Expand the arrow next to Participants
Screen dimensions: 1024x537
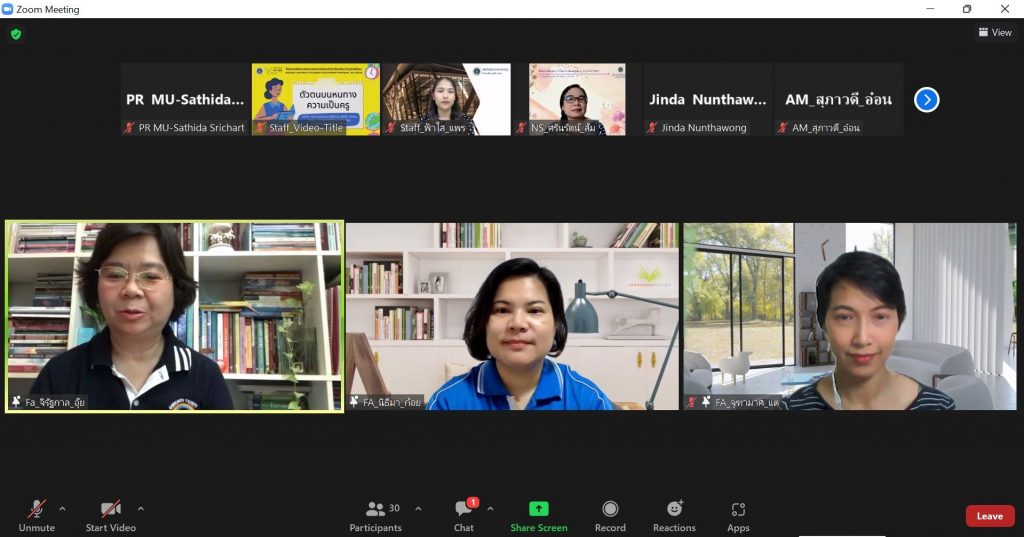[418, 508]
